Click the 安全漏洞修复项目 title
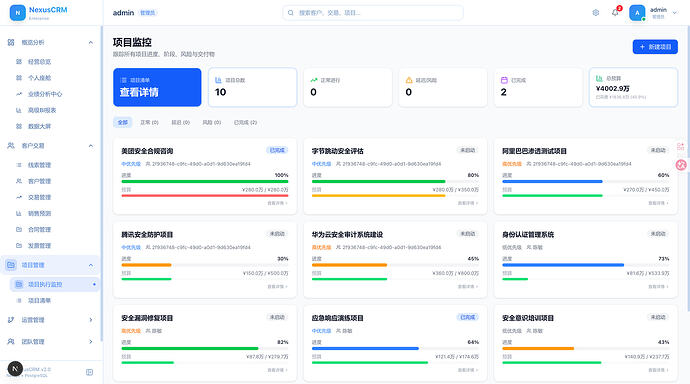 click(147, 318)
